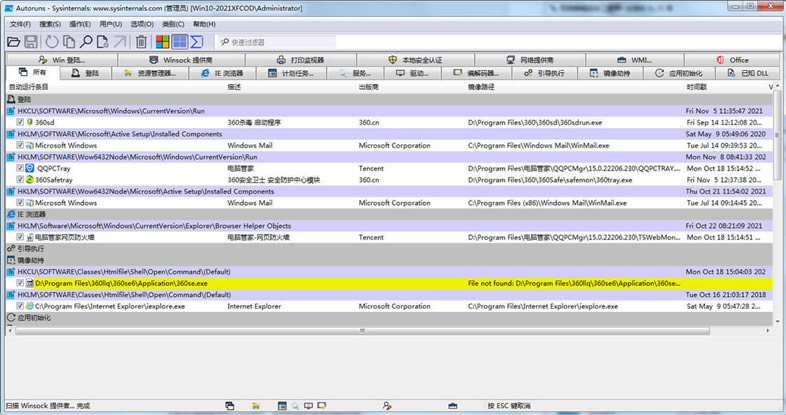
Task: Sort by the 出版商 column header
Action: tap(370, 87)
